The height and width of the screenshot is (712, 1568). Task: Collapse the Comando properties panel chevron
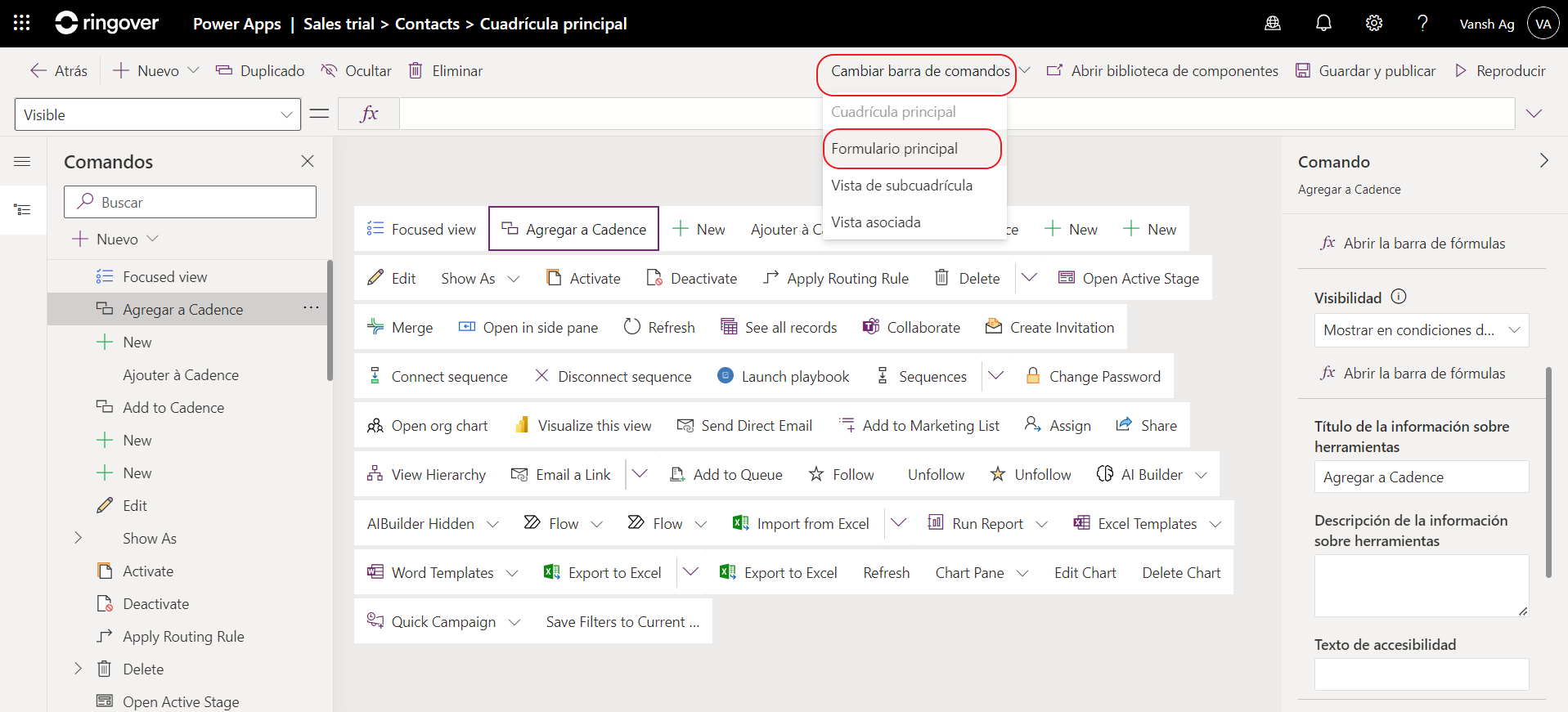pyautogui.click(x=1543, y=160)
